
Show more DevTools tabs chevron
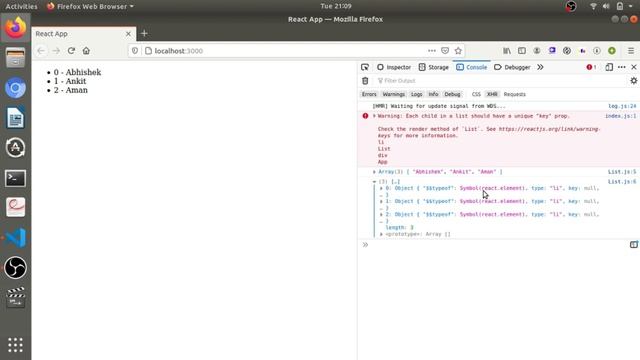pyautogui.click(x=540, y=67)
